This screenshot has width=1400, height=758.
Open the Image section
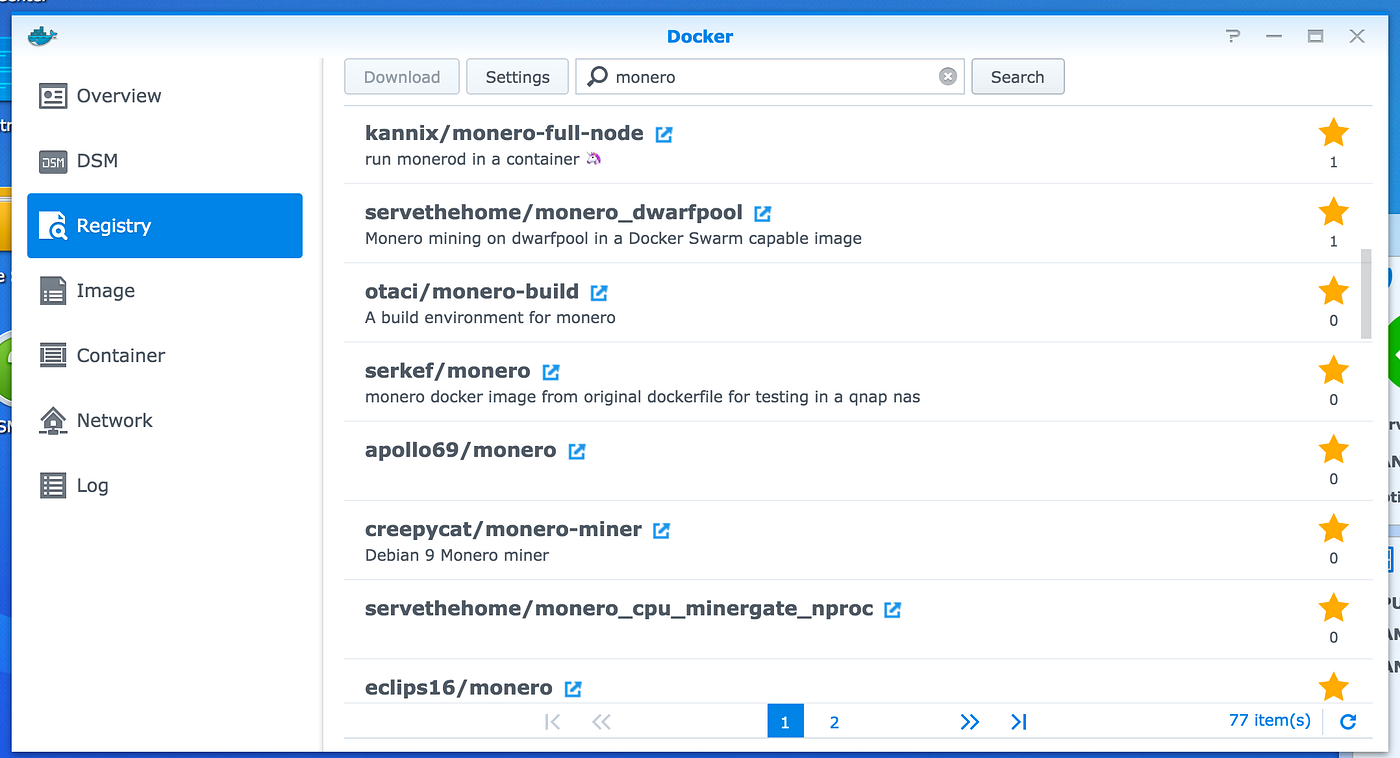165,291
